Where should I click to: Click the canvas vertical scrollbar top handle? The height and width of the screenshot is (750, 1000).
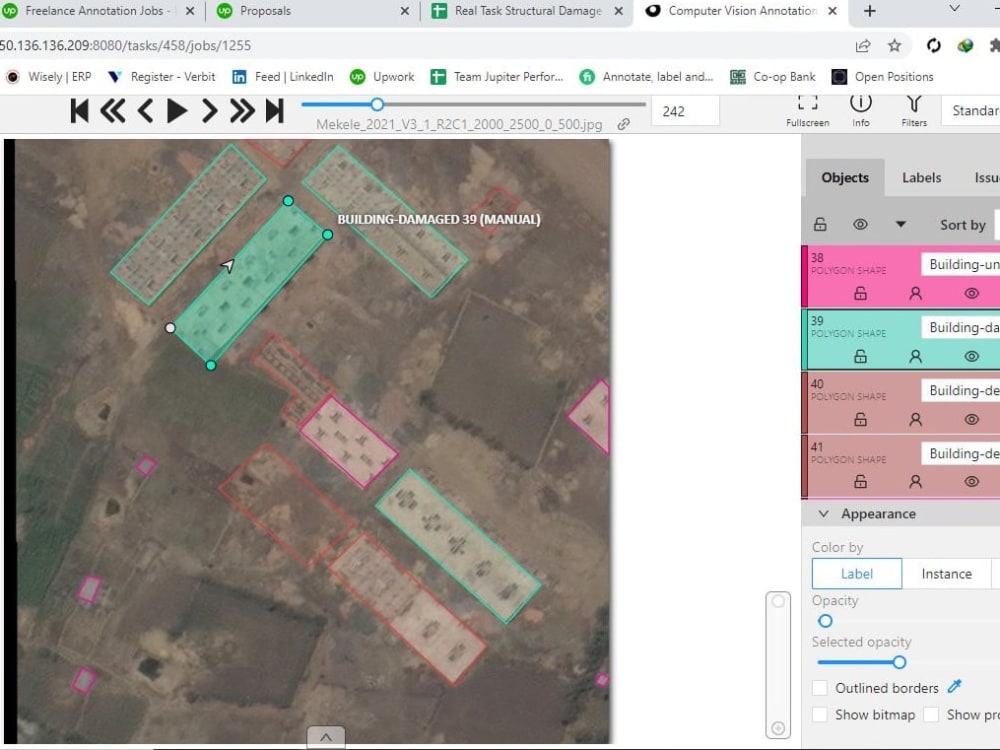click(x=778, y=601)
